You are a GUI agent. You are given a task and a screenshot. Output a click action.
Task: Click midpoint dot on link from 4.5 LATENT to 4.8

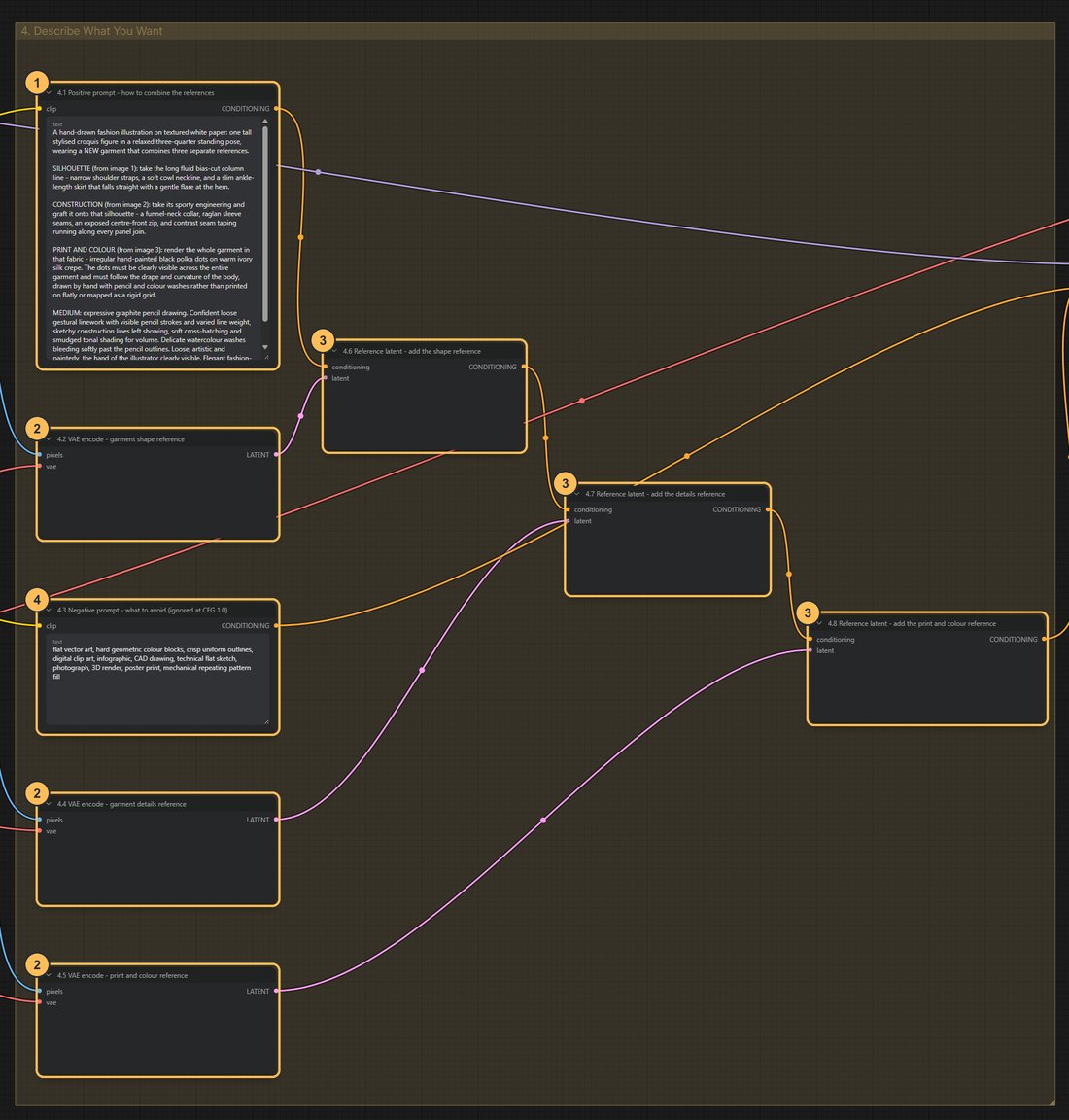point(543,820)
